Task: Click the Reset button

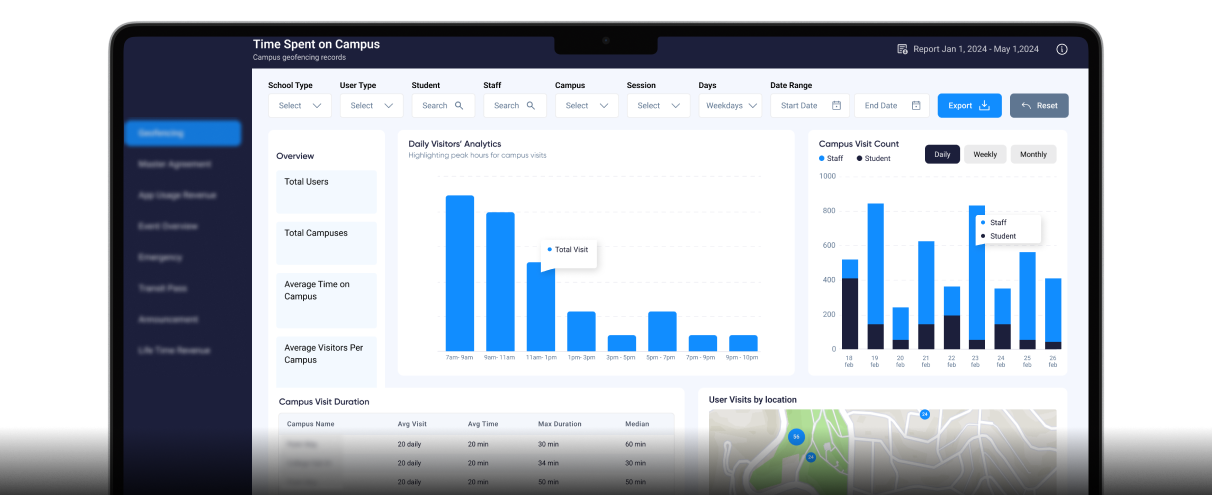Action: [1039, 105]
